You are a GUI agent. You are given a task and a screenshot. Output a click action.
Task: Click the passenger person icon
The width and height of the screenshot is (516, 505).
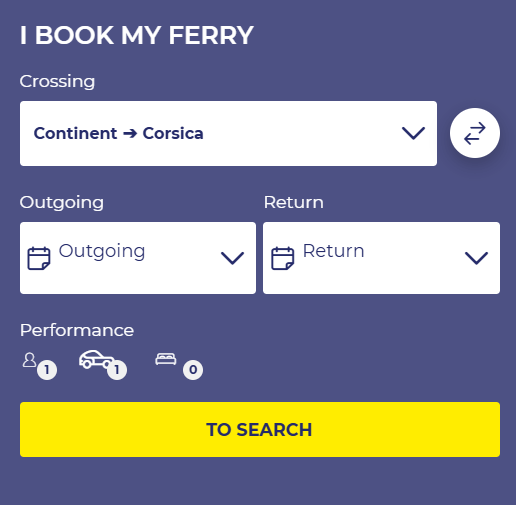pyautogui.click(x=29, y=360)
